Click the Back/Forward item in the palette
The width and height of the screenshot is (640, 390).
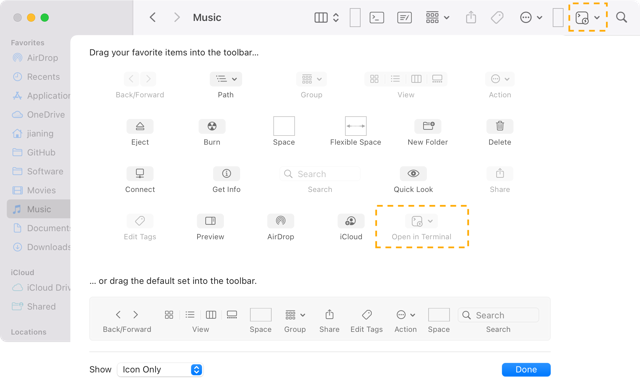[140, 79]
